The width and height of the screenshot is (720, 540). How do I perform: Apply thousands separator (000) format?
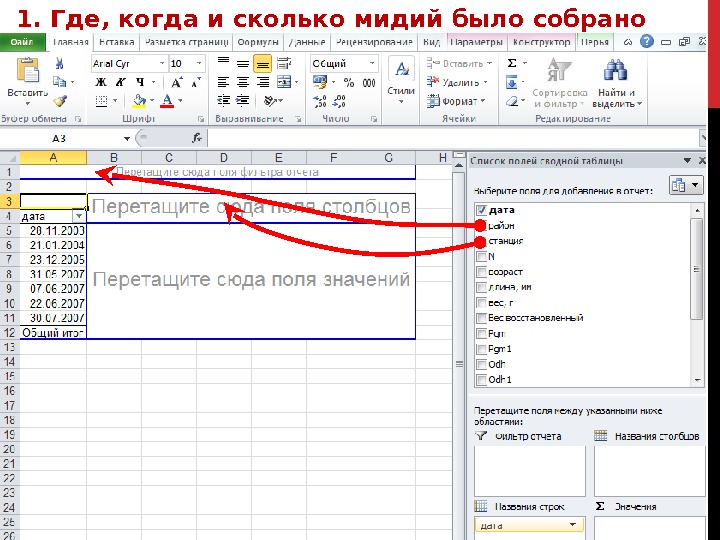369,83
